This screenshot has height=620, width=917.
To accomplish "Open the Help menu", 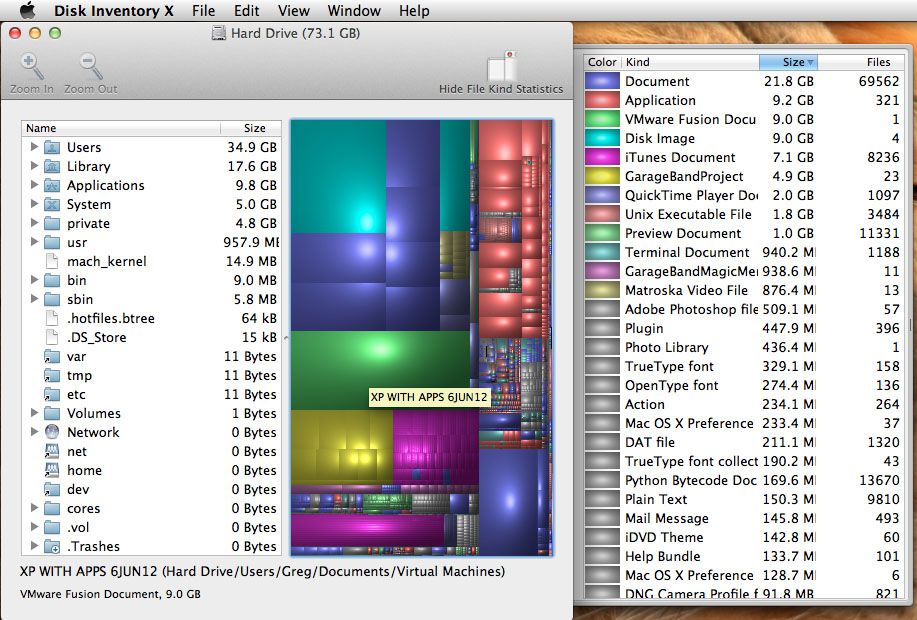I will tap(414, 11).
